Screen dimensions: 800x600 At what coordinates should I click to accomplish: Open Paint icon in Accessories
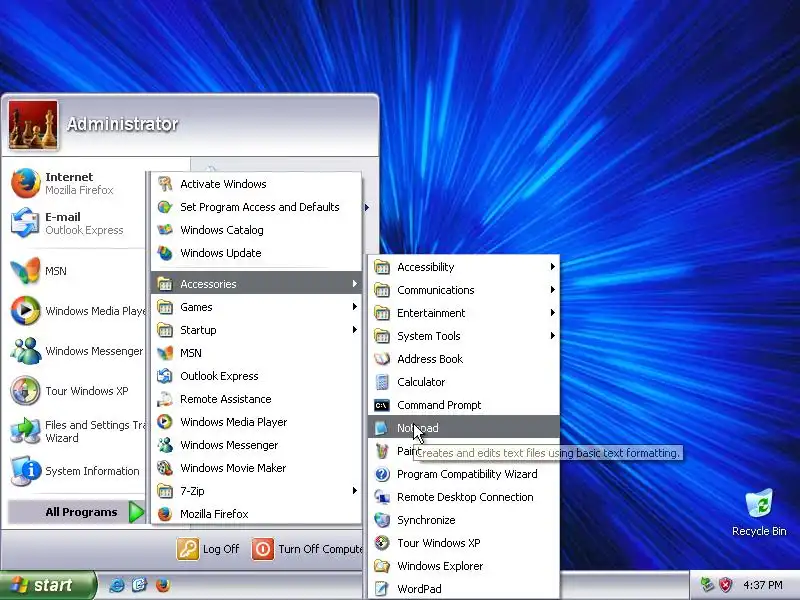coord(382,451)
